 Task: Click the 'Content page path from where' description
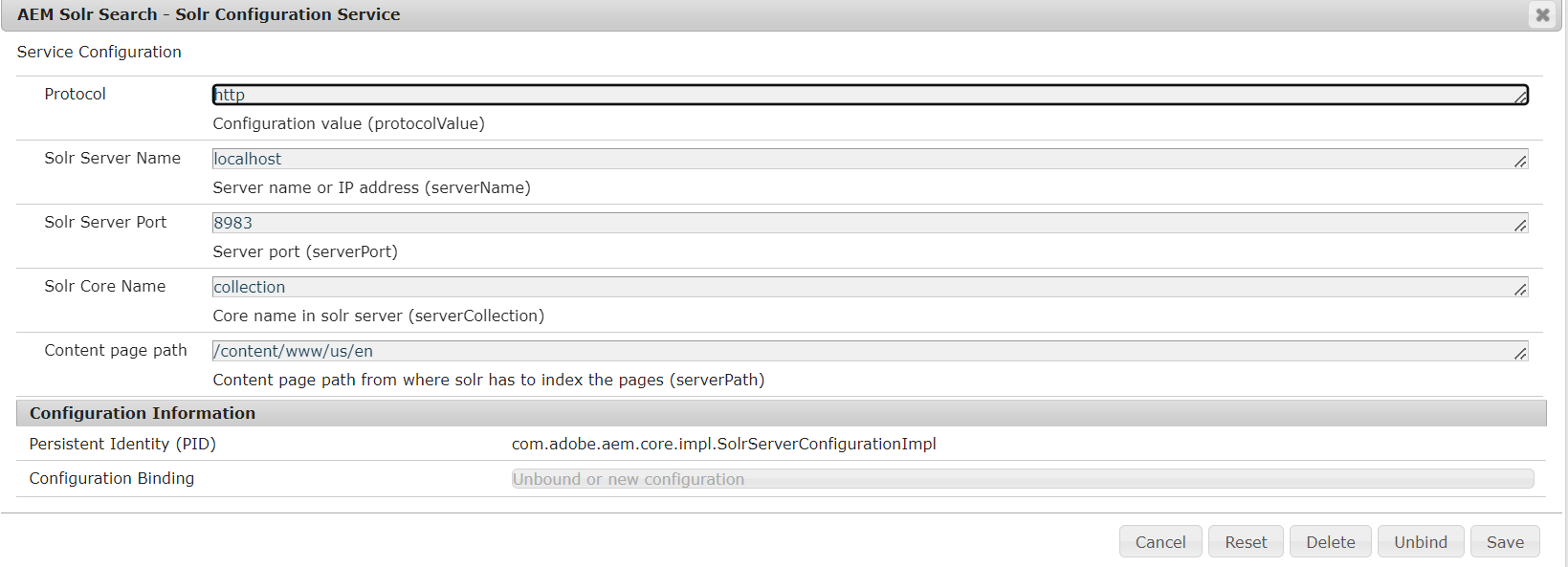[x=489, y=380]
